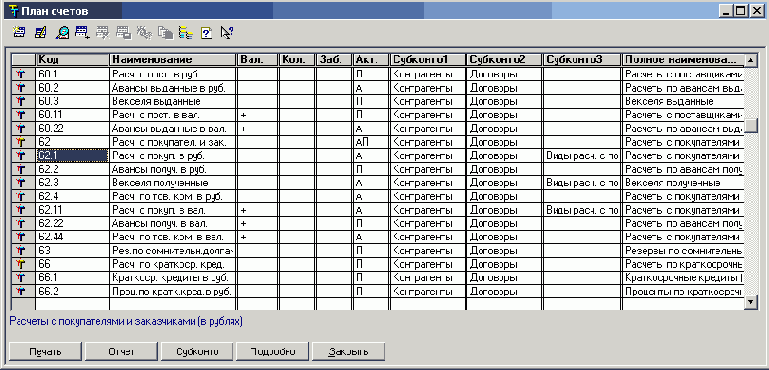
Task: Click the Закрыть button
Action: coord(349,352)
